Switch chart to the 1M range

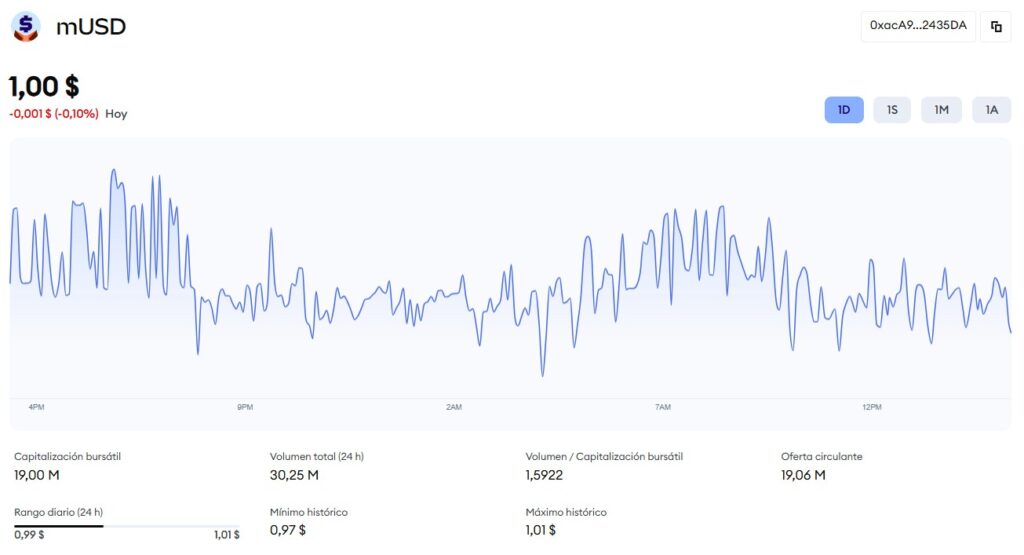click(x=941, y=110)
